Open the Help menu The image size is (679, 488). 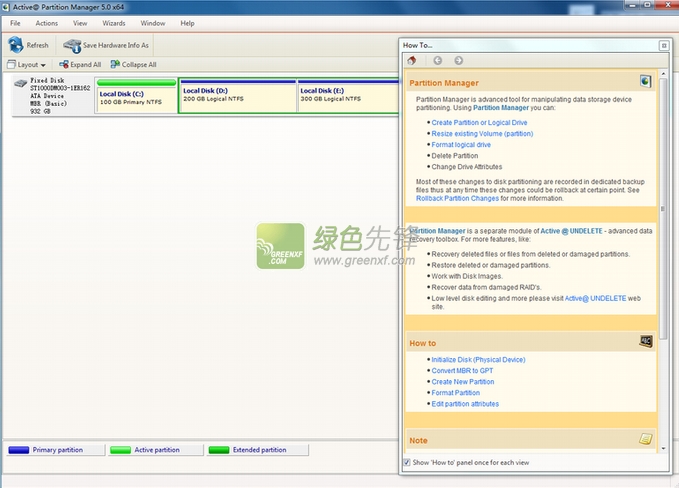click(x=188, y=23)
